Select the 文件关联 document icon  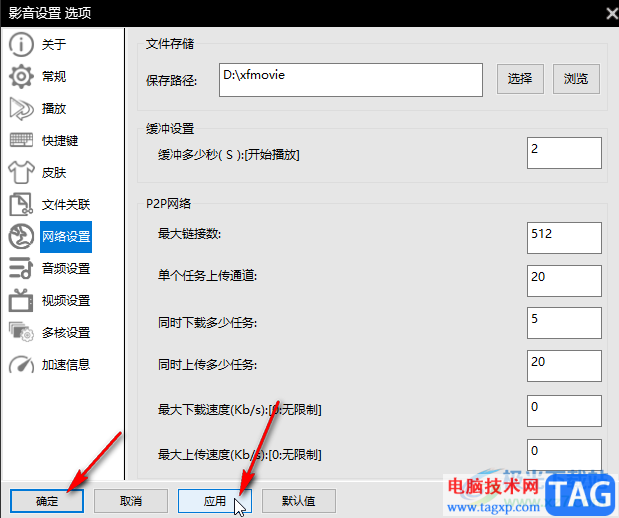click(x=21, y=204)
